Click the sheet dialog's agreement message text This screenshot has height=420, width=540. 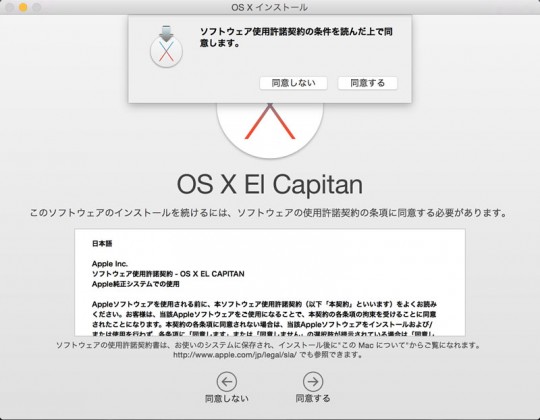point(296,37)
